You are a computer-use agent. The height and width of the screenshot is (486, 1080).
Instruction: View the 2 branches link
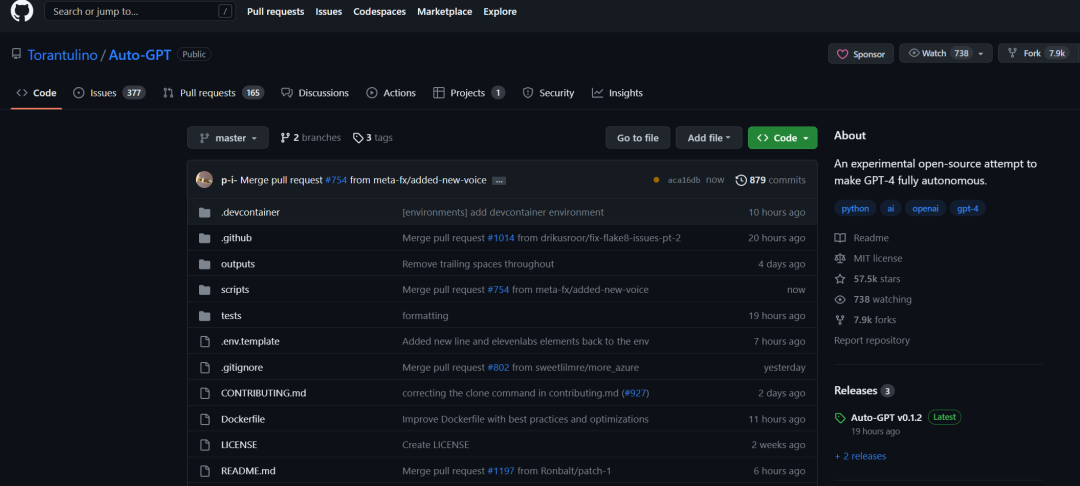coord(311,138)
